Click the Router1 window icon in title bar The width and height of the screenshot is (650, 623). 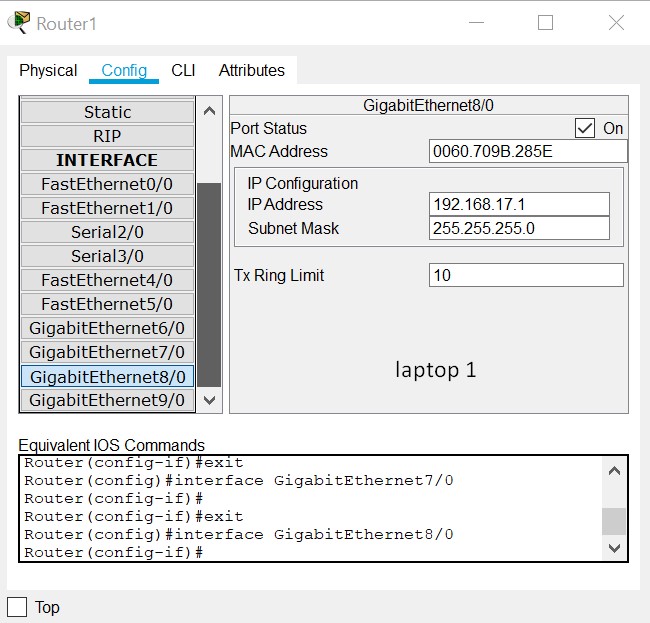[x=18, y=23]
